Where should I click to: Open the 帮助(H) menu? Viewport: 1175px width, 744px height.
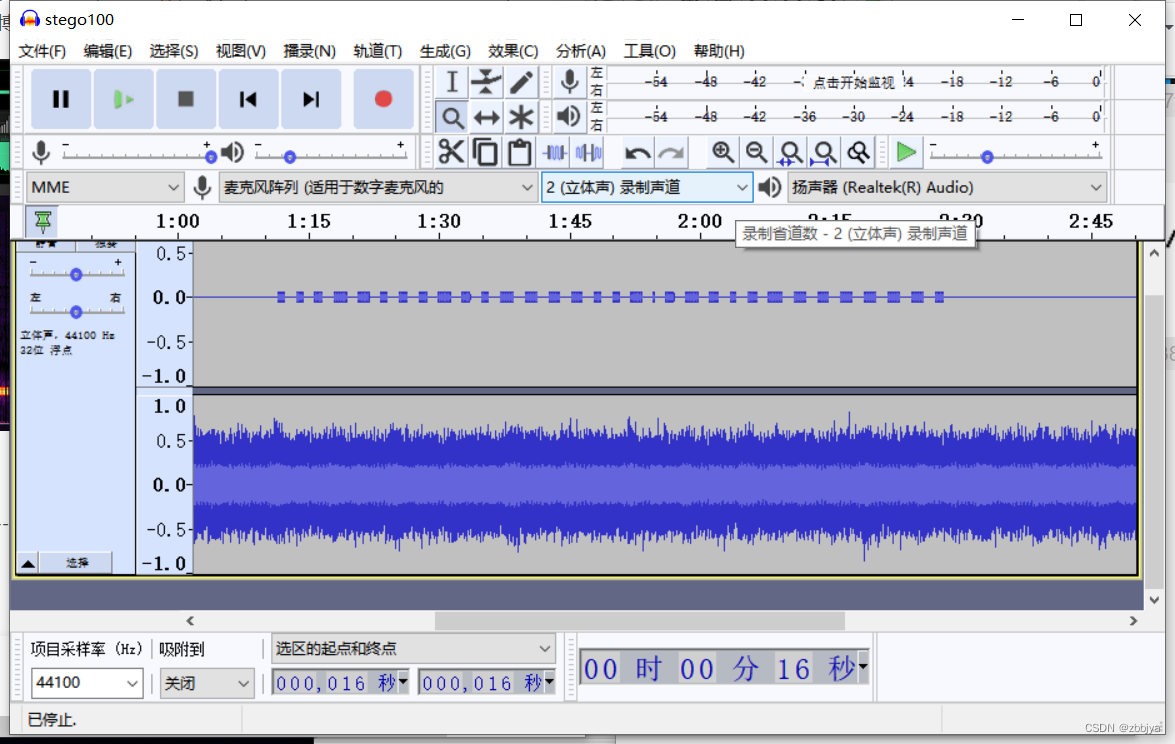point(719,51)
